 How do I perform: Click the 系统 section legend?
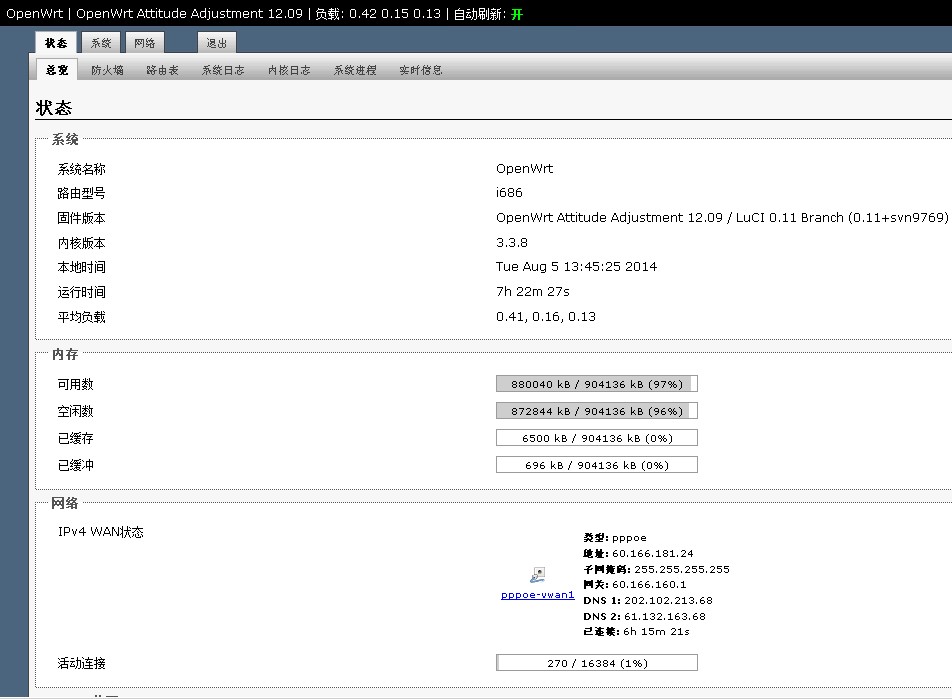[65, 139]
